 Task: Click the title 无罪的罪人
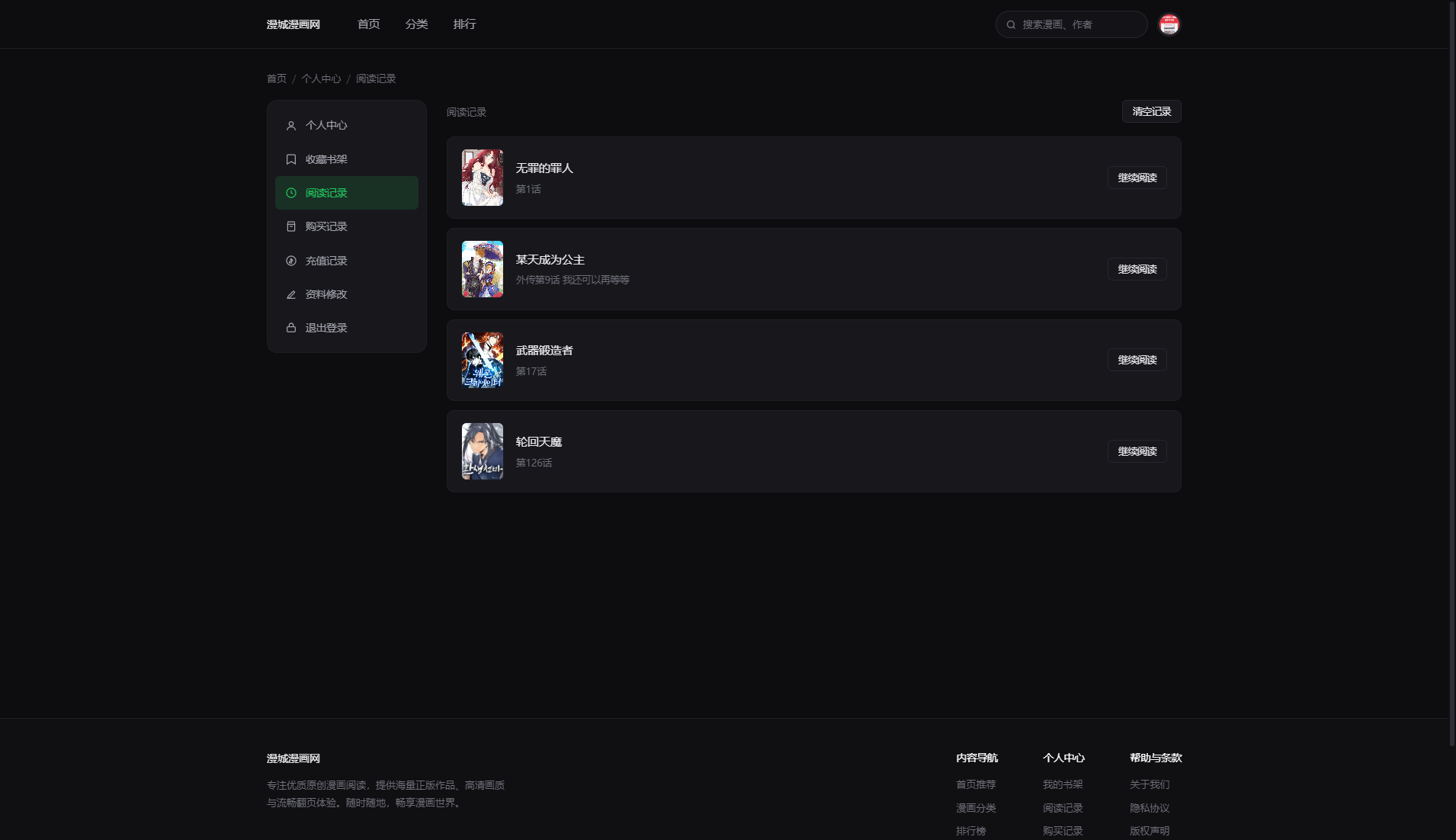[x=544, y=168]
